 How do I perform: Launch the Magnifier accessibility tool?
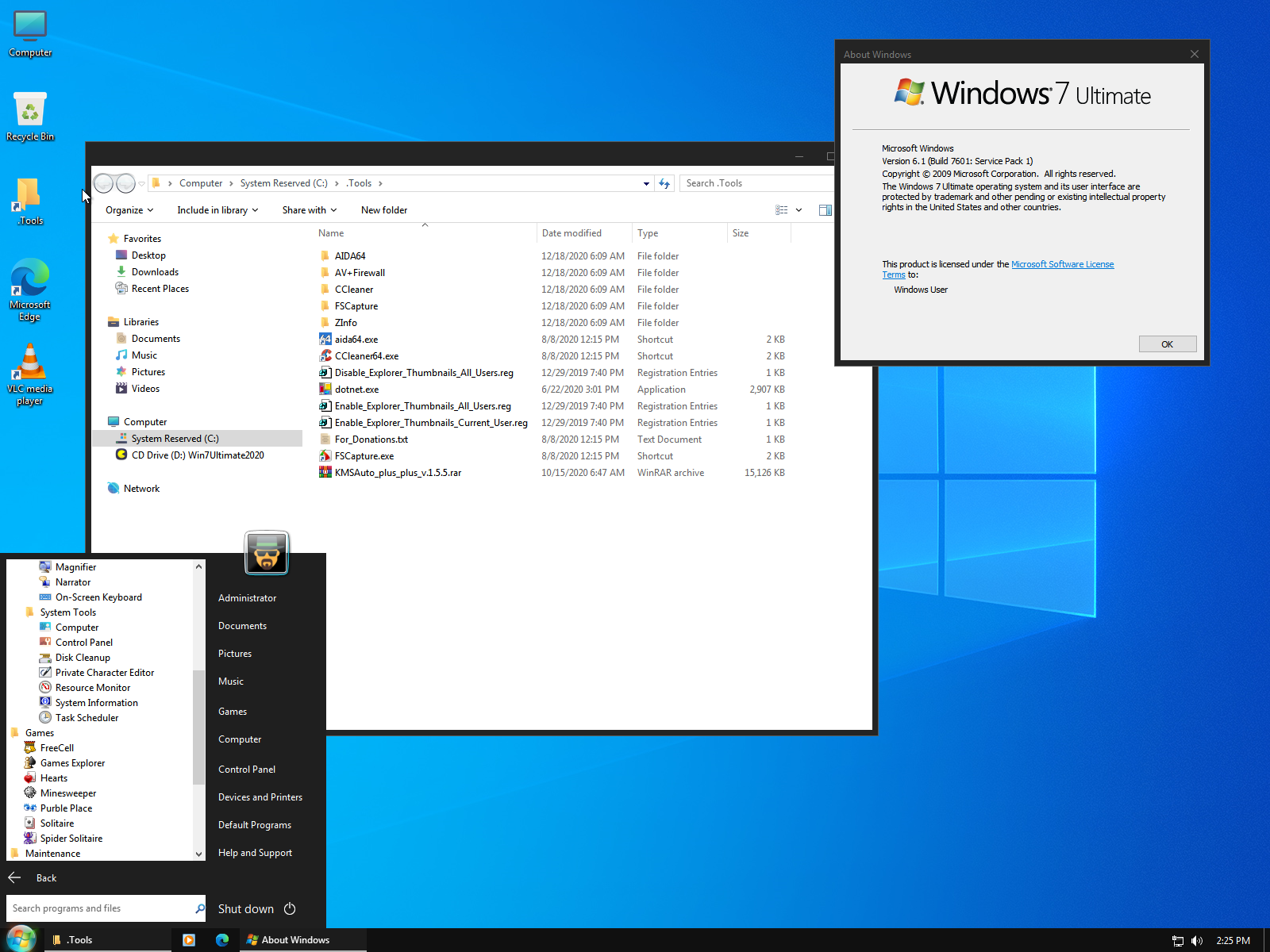click(76, 566)
